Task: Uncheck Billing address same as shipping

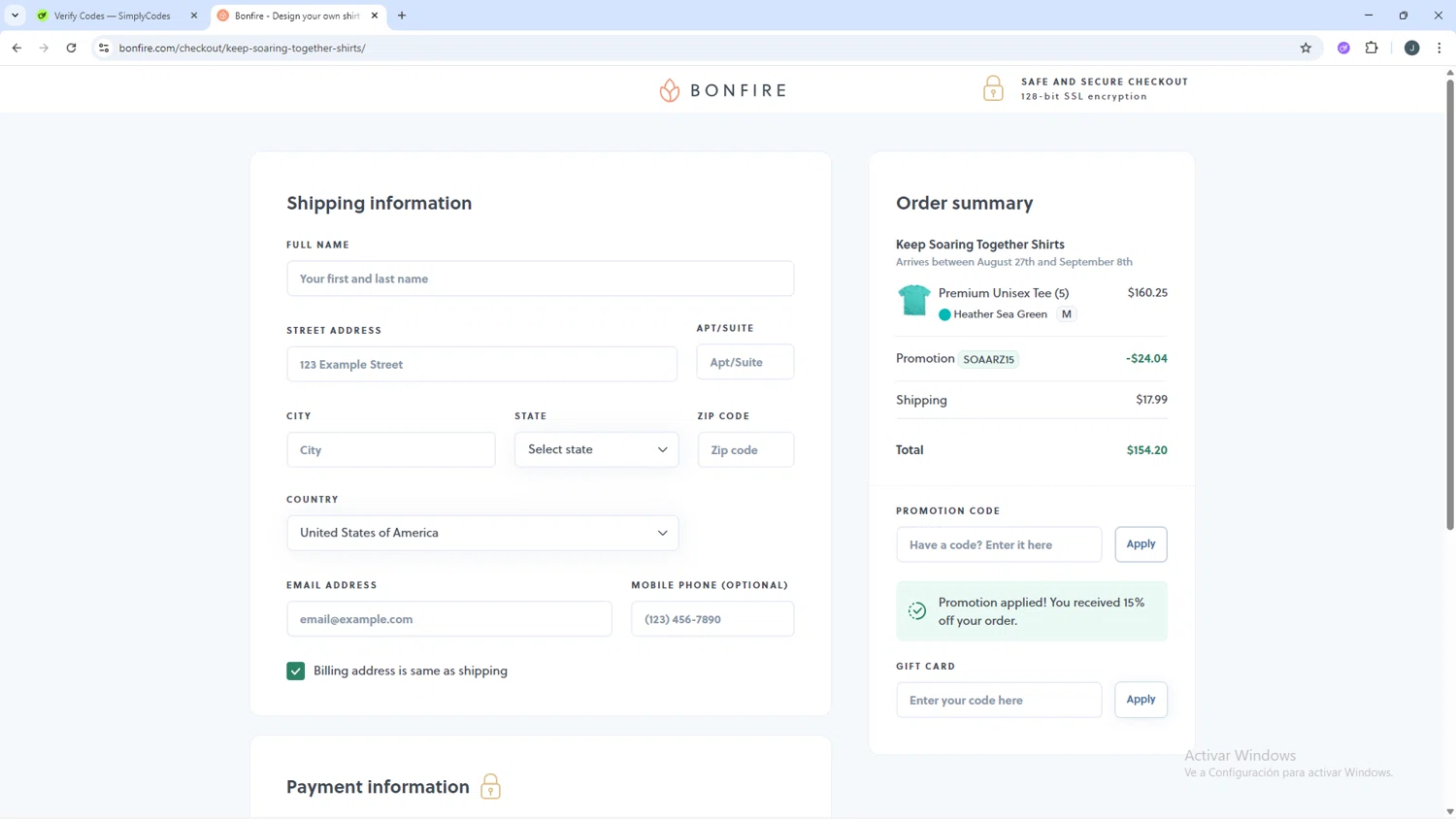Action: point(296,671)
